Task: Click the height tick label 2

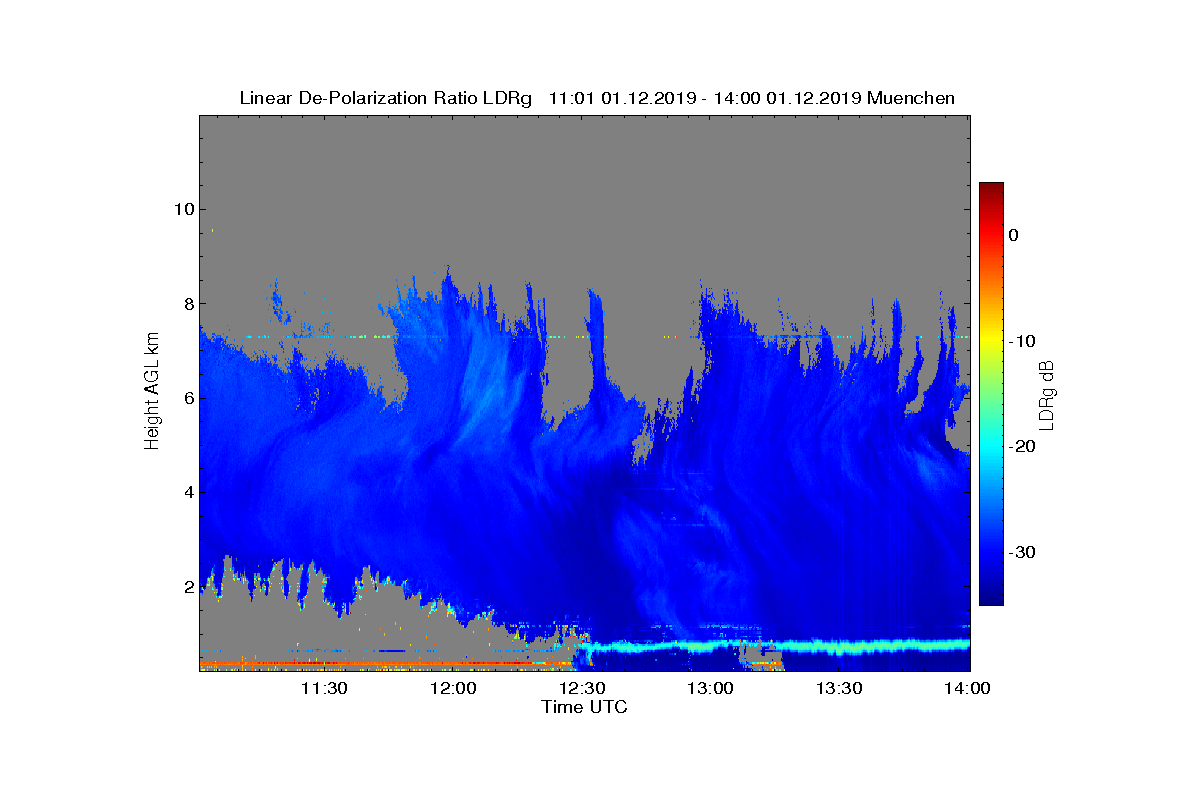Action: (187, 587)
